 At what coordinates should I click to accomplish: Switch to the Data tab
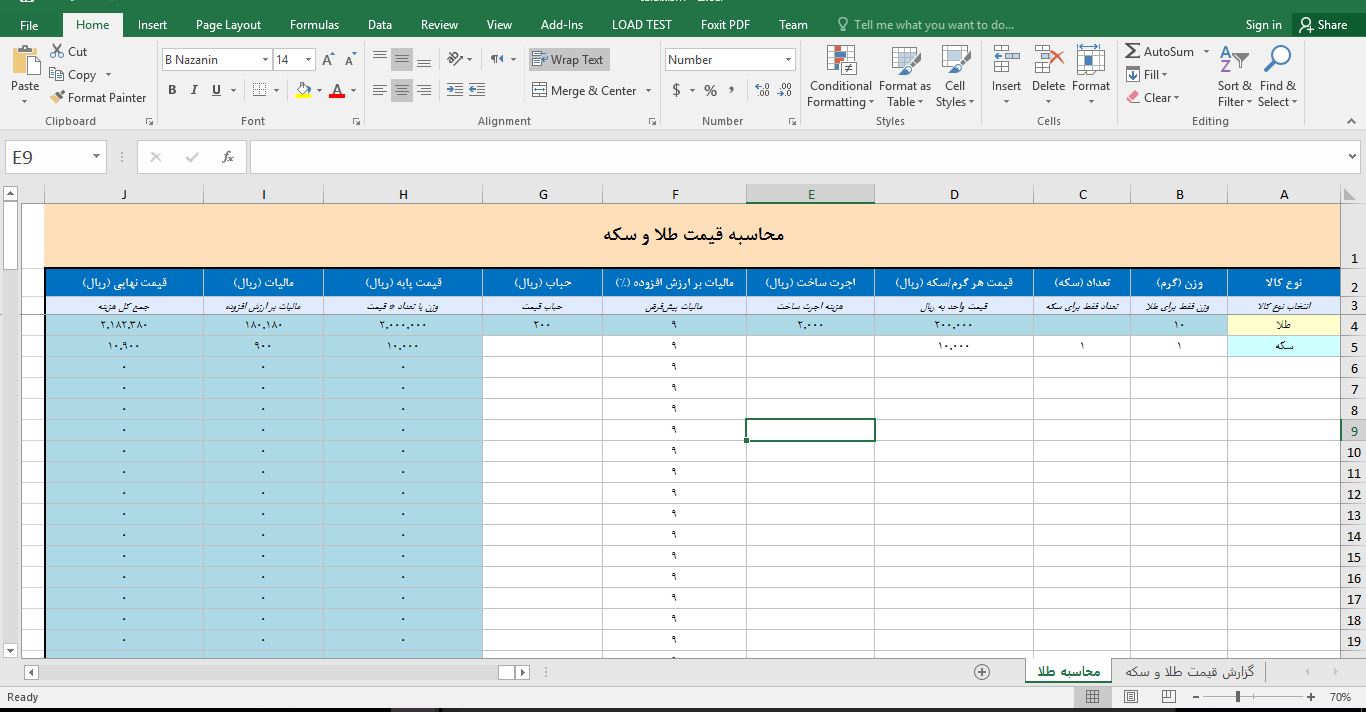(379, 25)
